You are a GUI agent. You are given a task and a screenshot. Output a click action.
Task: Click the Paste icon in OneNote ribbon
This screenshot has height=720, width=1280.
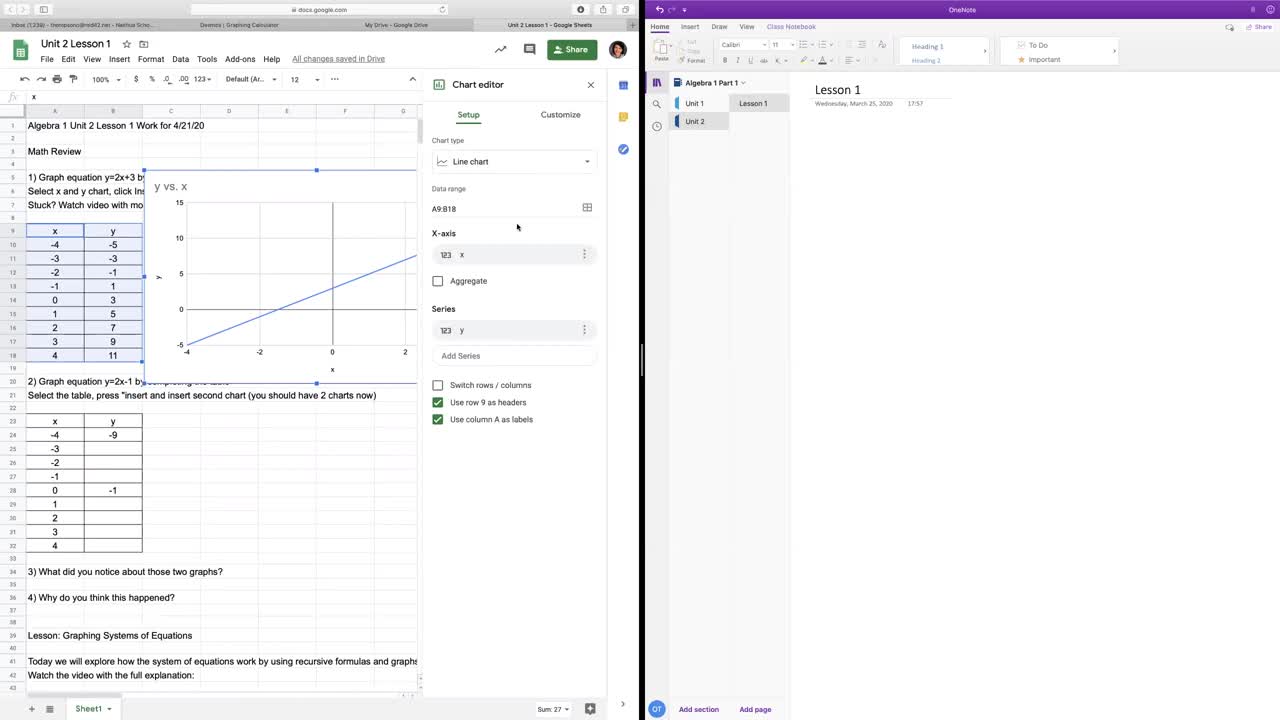(661, 50)
